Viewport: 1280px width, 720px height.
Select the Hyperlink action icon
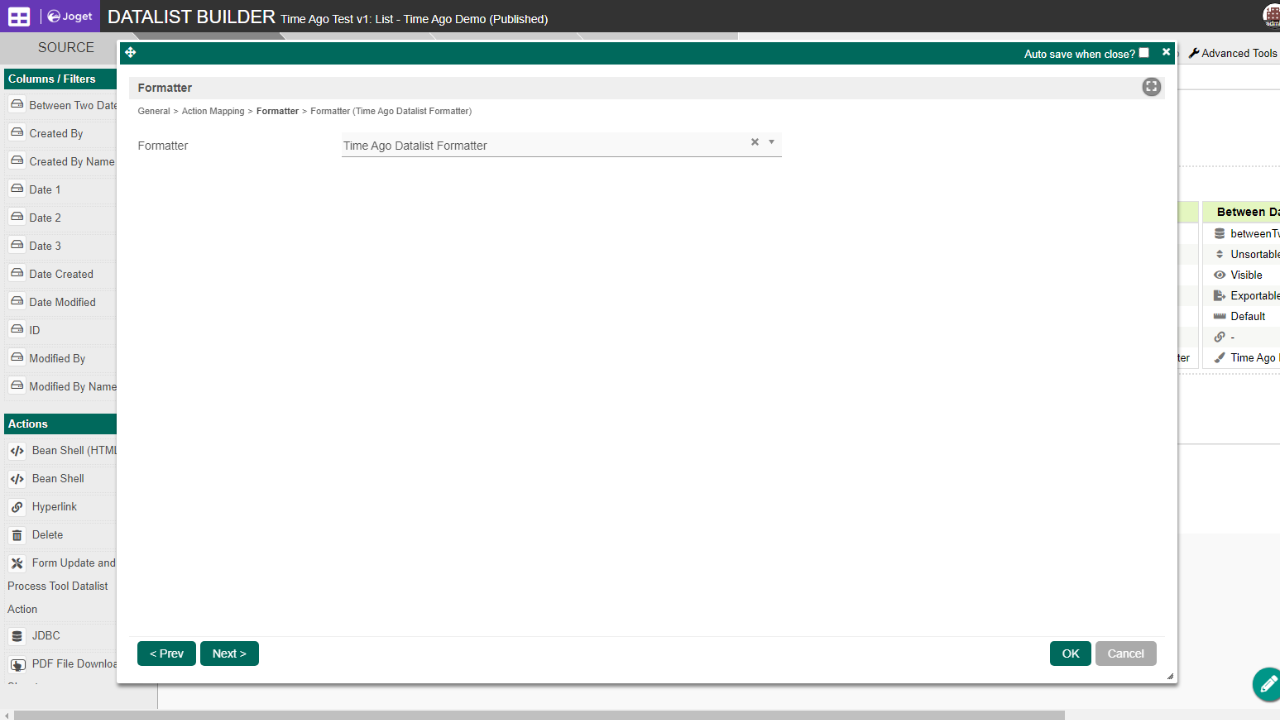pos(17,507)
